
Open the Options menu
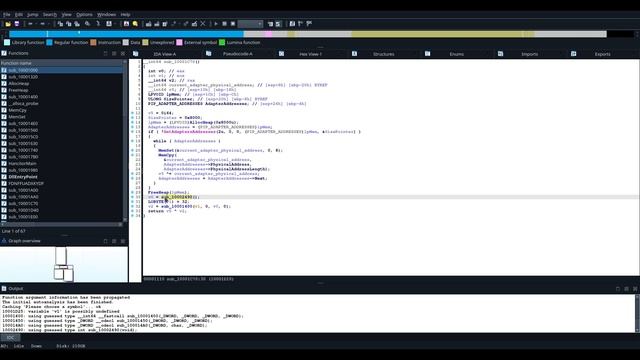[x=84, y=15]
